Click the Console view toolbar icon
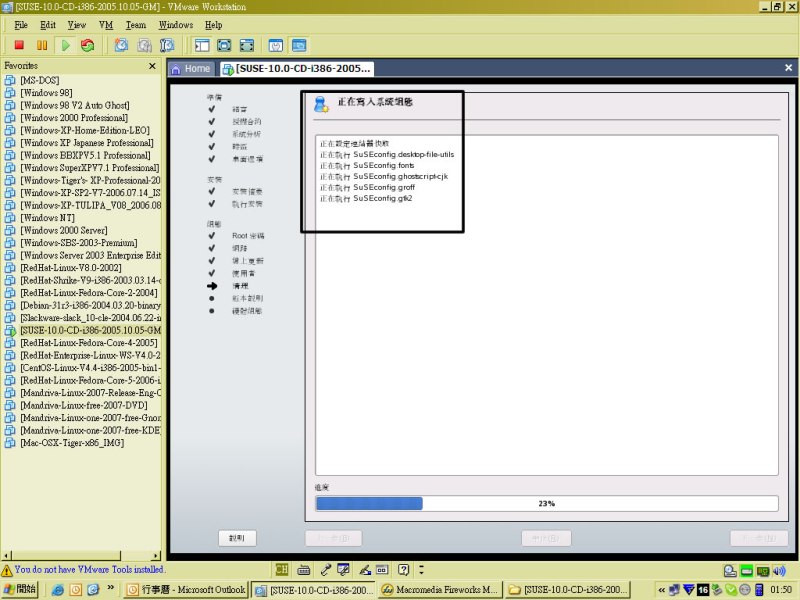The image size is (800, 600). [x=299, y=45]
